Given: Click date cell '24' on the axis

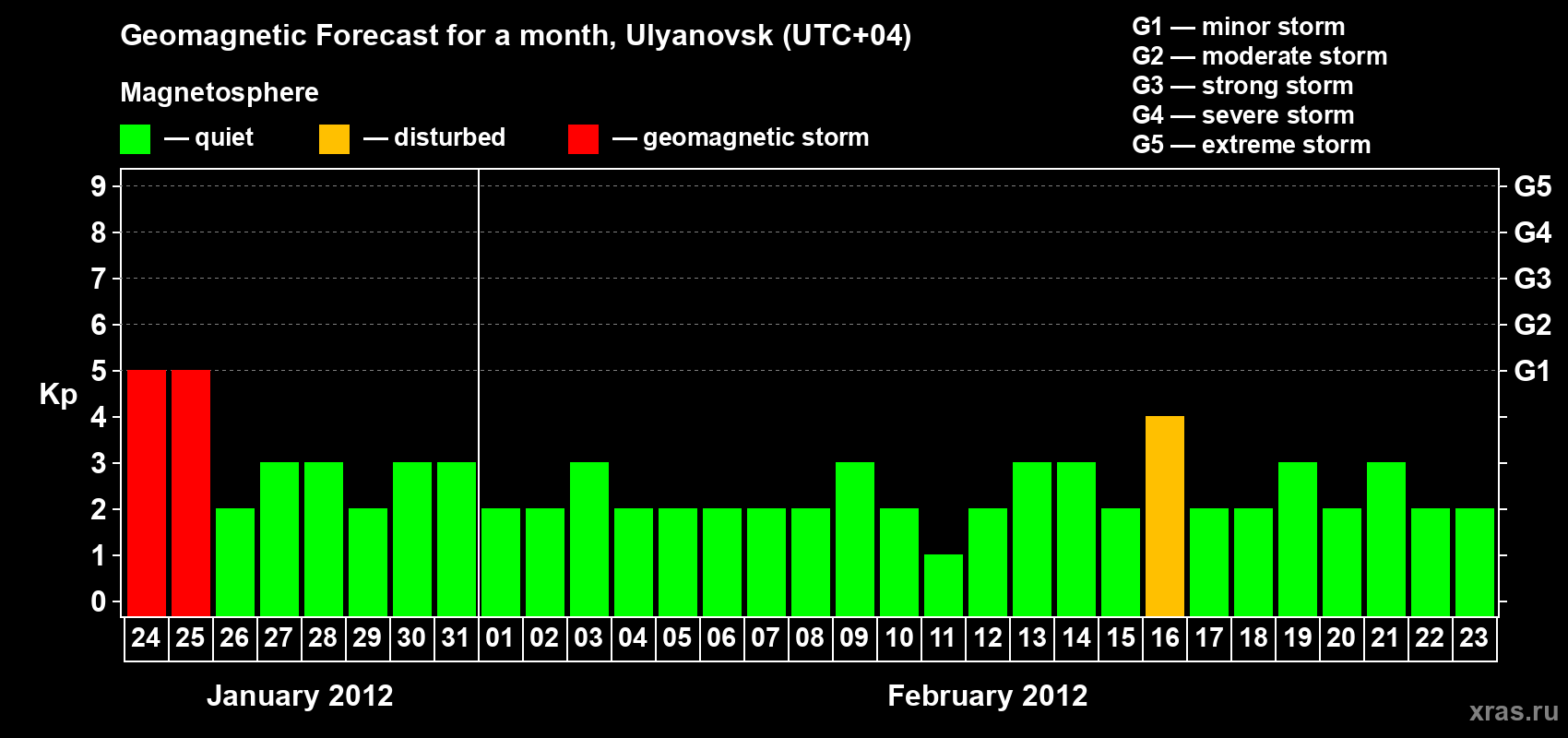Looking at the screenshot, I should point(146,637).
